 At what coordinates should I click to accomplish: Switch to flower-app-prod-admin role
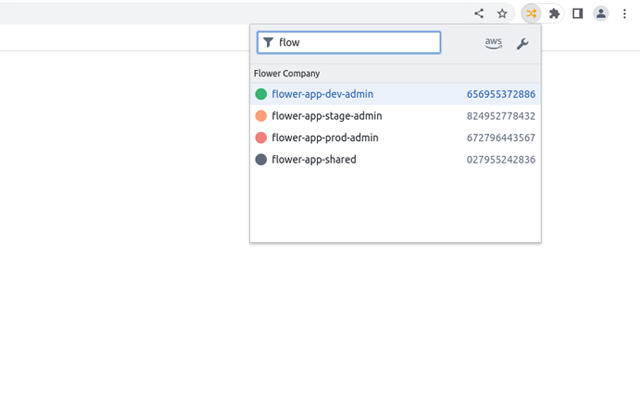pos(395,138)
